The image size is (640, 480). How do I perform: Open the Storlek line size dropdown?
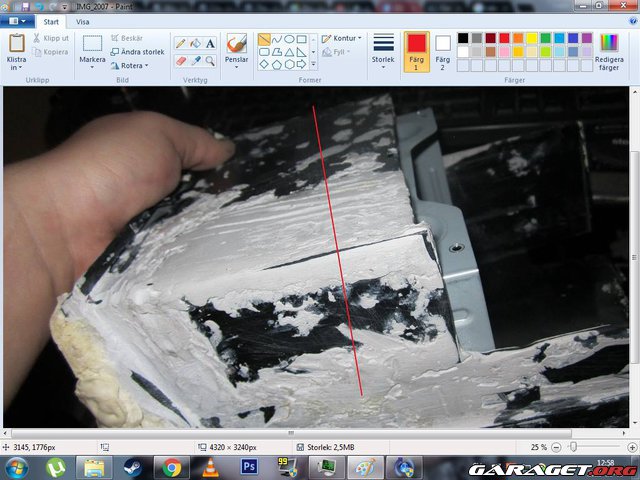pos(383,50)
